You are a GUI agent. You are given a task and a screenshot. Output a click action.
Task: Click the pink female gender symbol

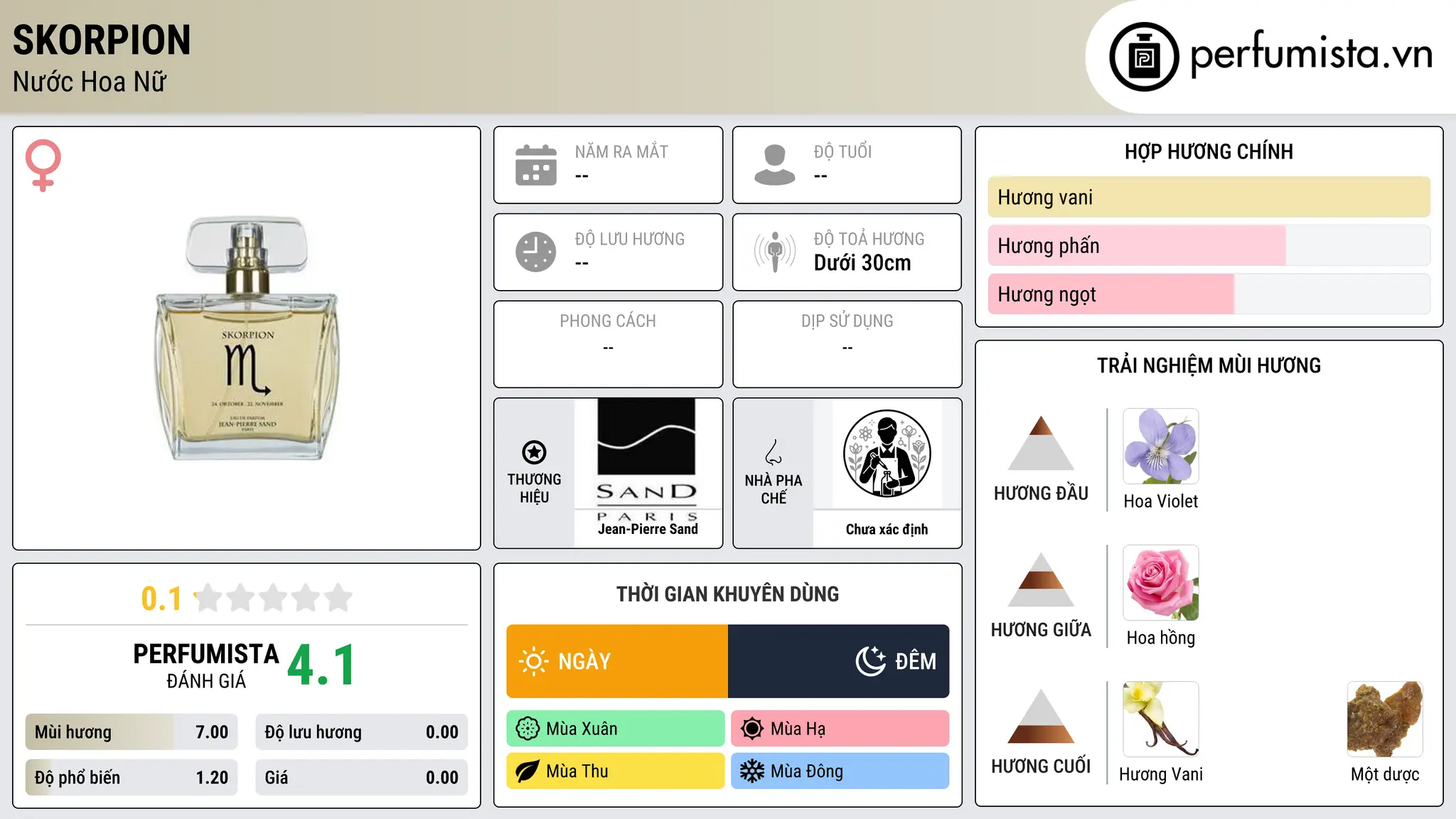pyautogui.click(x=43, y=165)
